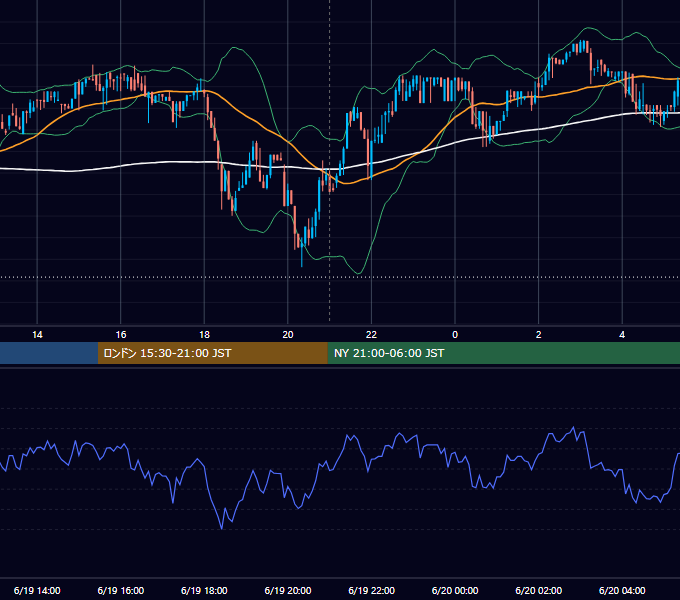Click the 0 hour label on price chart axis
The image size is (680, 600).
[455, 335]
